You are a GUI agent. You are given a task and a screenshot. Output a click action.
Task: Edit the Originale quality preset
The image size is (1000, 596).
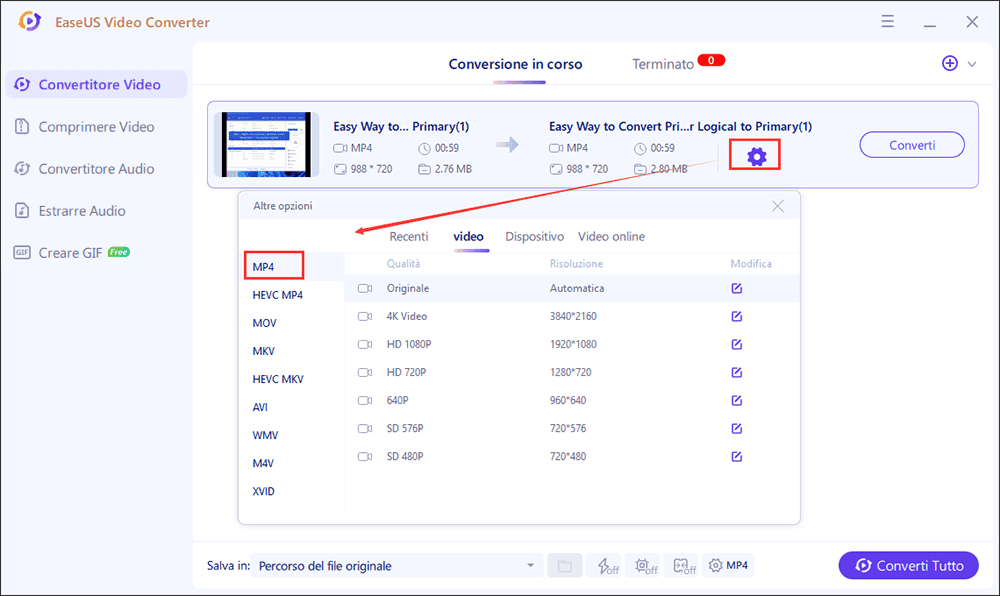click(737, 288)
